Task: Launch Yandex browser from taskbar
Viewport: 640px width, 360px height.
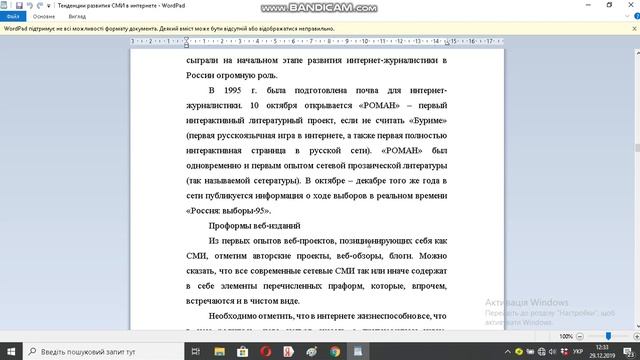Action: pos(289,351)
